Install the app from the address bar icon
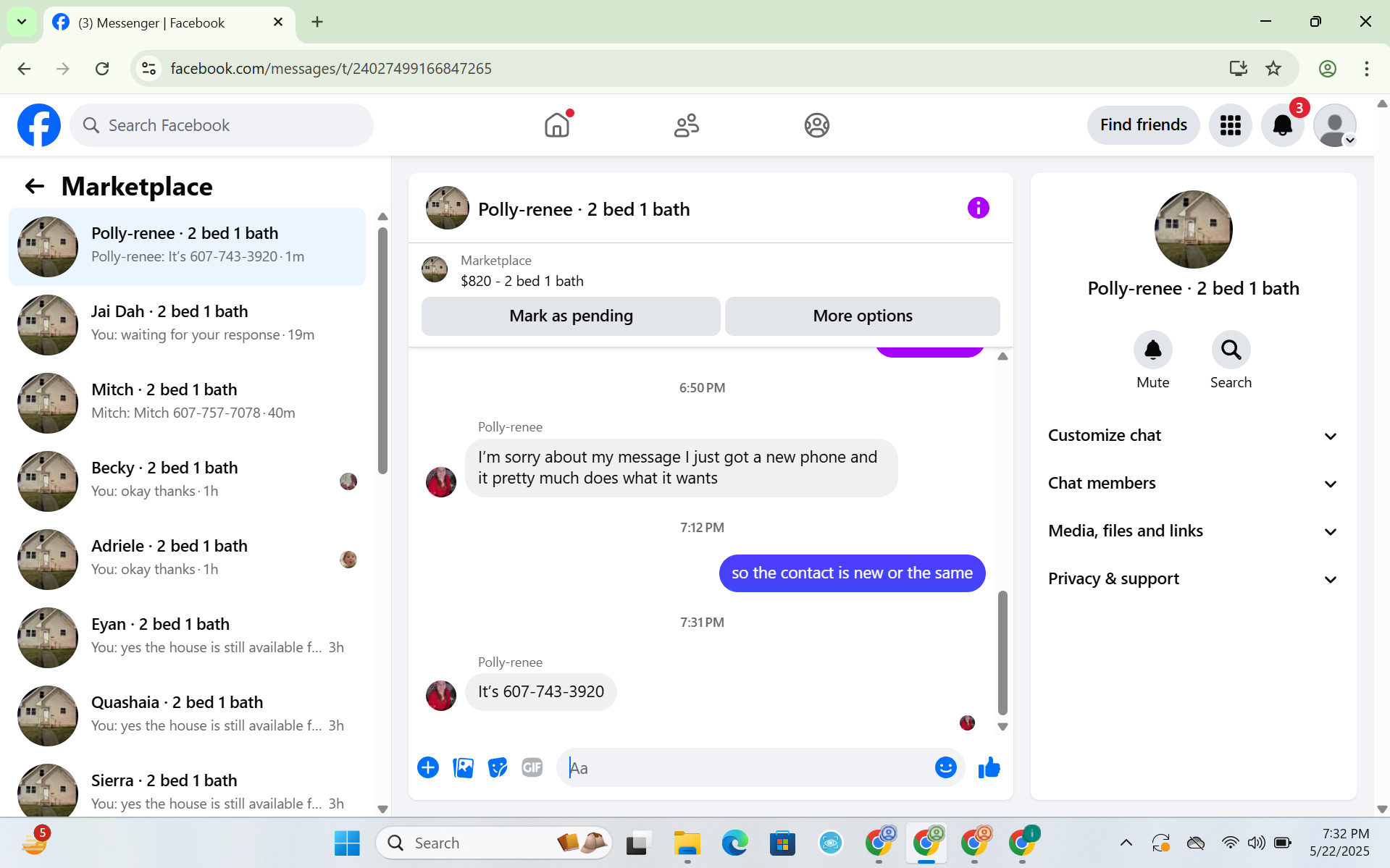Image resolution: width=1390 pixels, height=868 pixels. tap(1238, 69)
